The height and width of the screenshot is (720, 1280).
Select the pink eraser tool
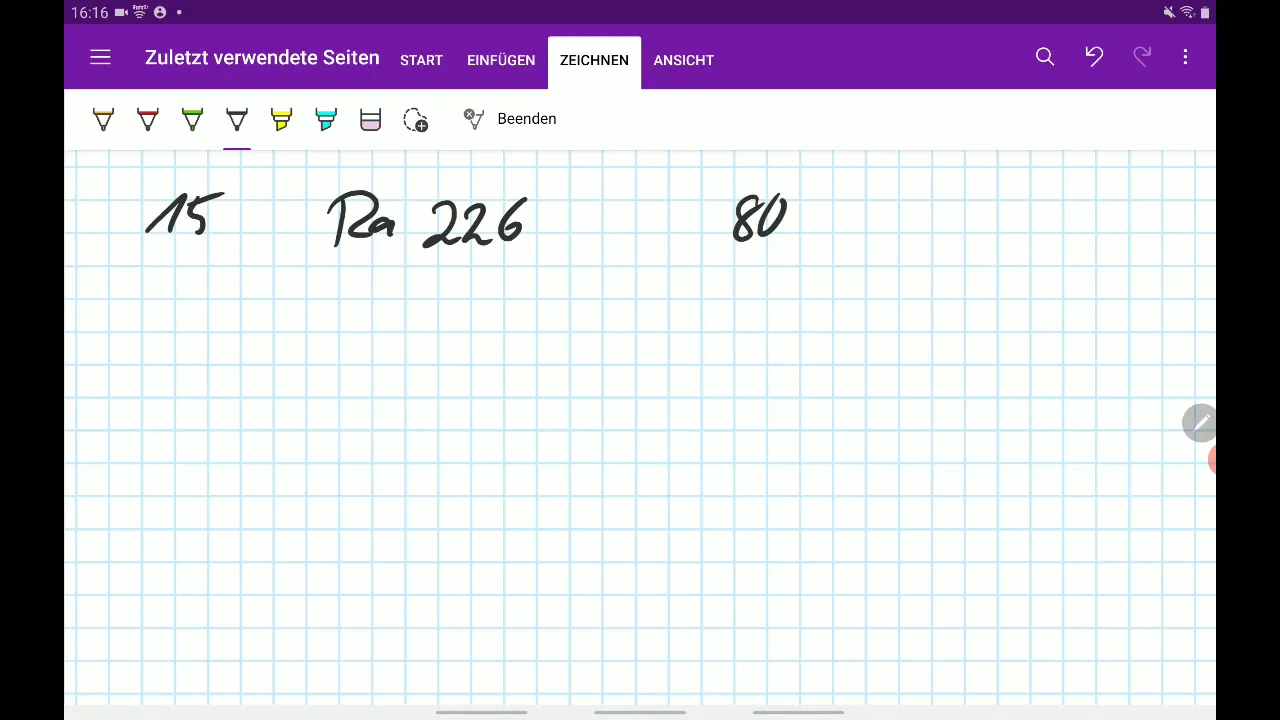pyautogui.click(x=370, y=120)
